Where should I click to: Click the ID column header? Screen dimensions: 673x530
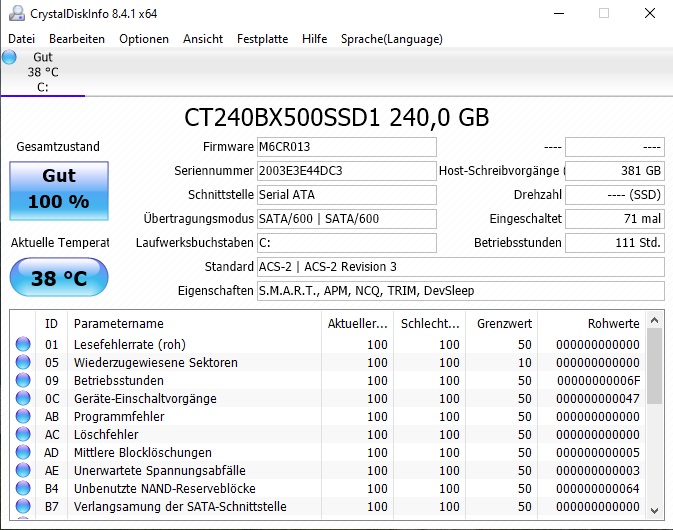(51, 324)
